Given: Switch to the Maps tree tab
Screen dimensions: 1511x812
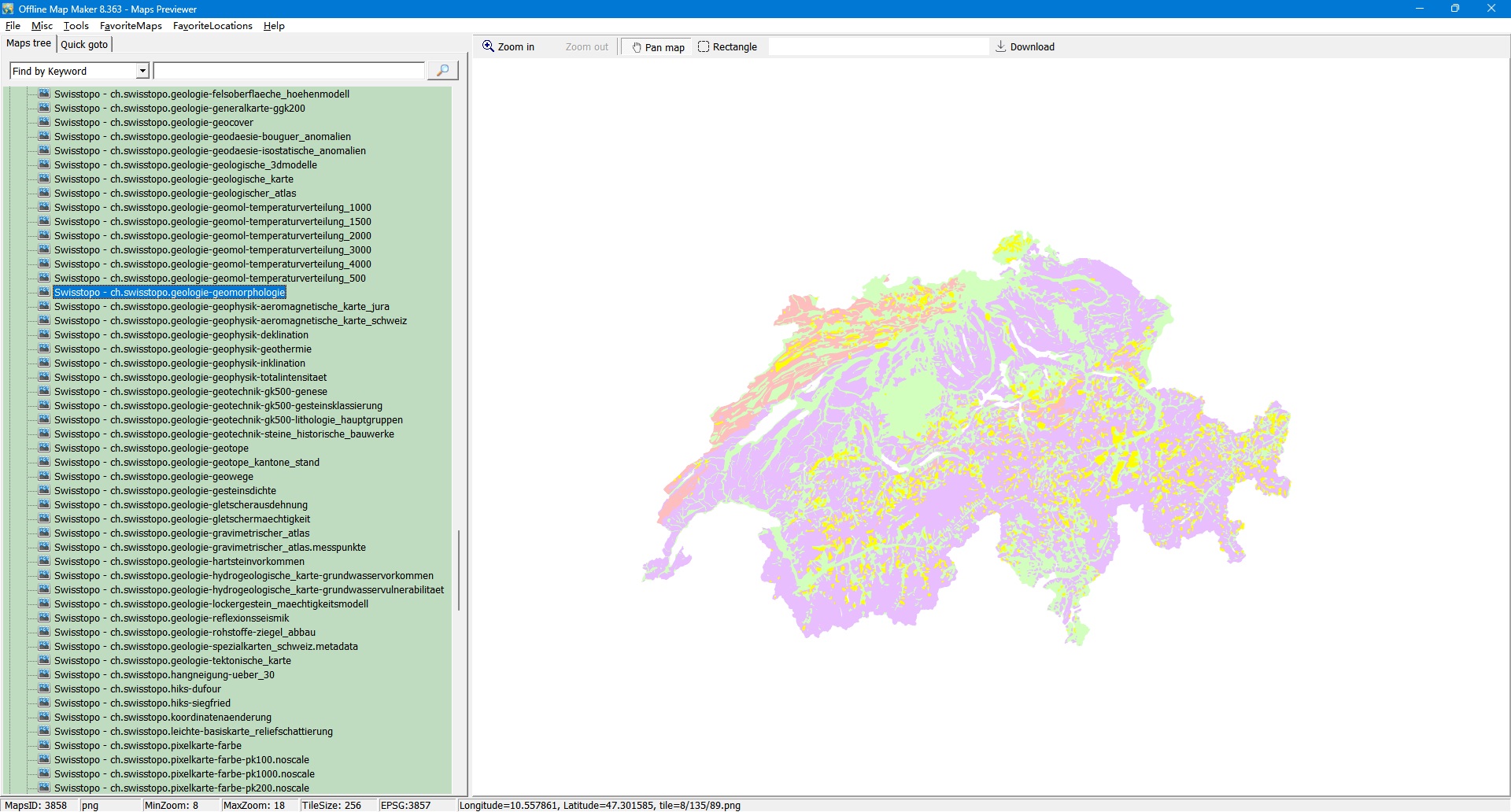Looking at the screenshot, I should tap(29, 43).
